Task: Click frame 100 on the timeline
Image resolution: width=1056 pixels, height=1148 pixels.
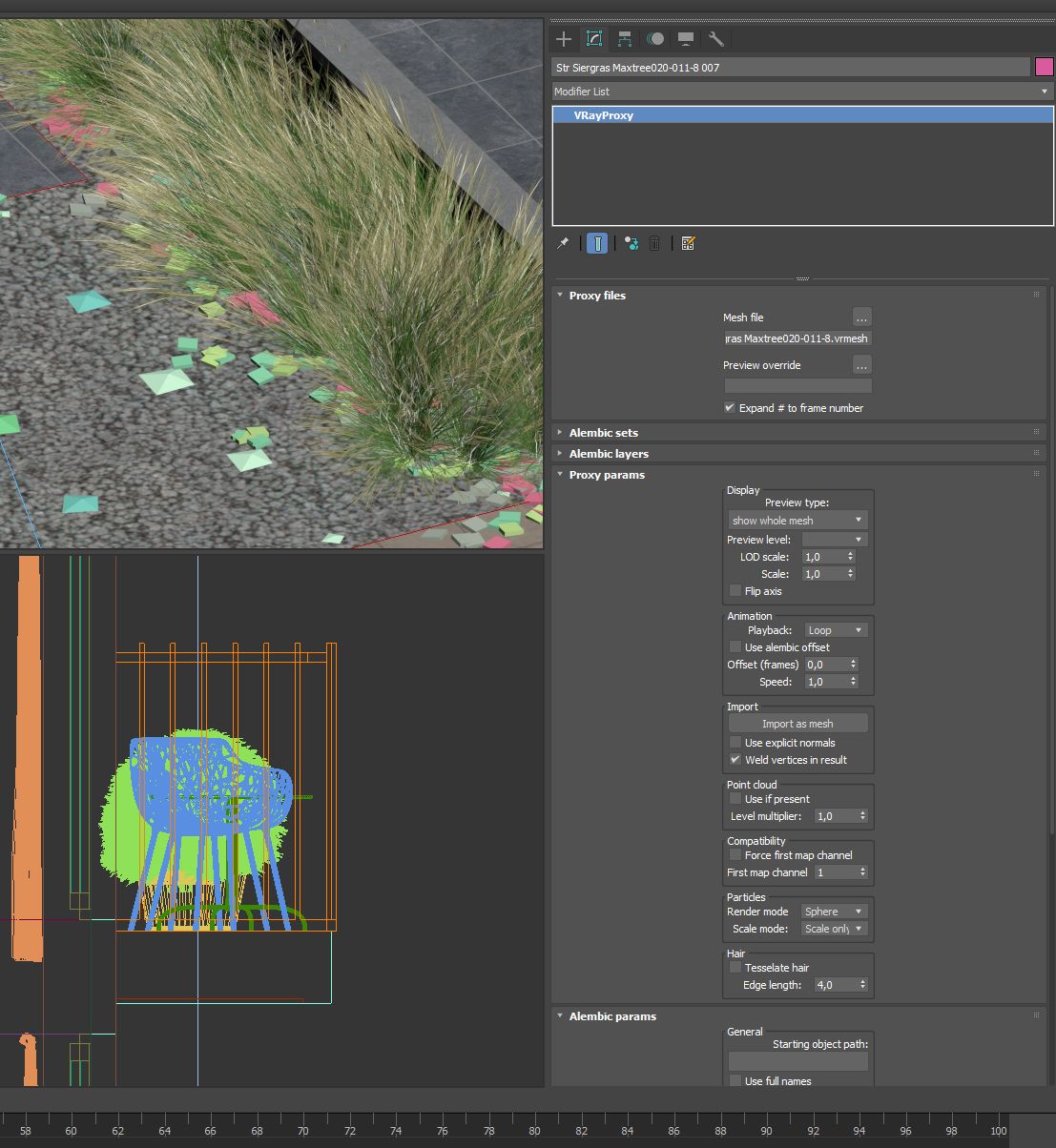Action: (x=999, y=1131)
